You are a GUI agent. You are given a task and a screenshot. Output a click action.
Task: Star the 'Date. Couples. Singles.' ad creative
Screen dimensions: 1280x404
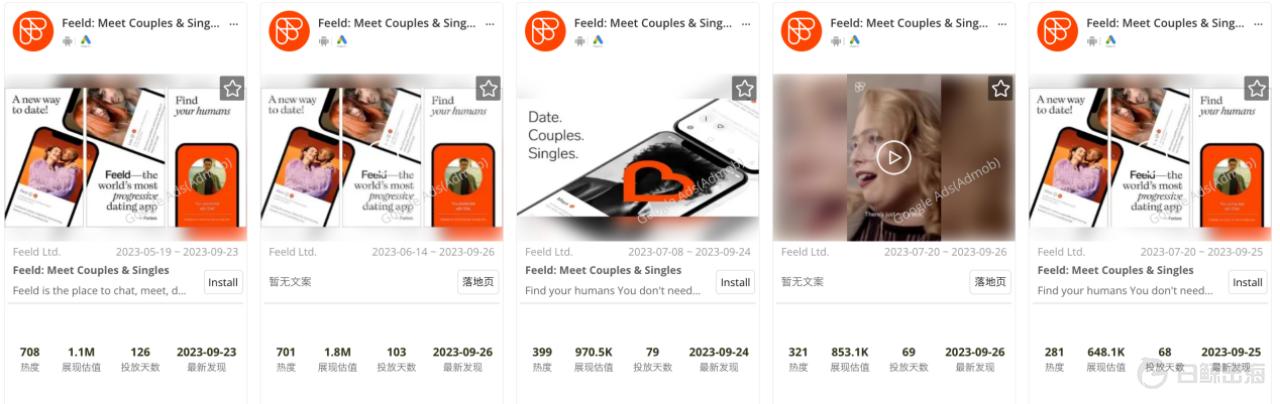point(744,89)
